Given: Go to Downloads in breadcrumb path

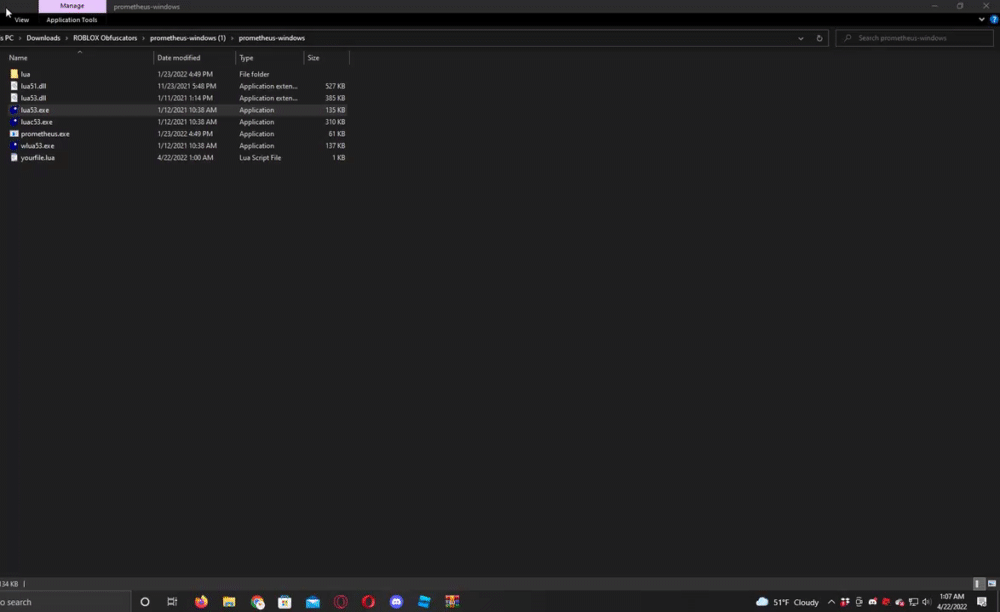Looking at the screenshot, I should coord(43,38).
